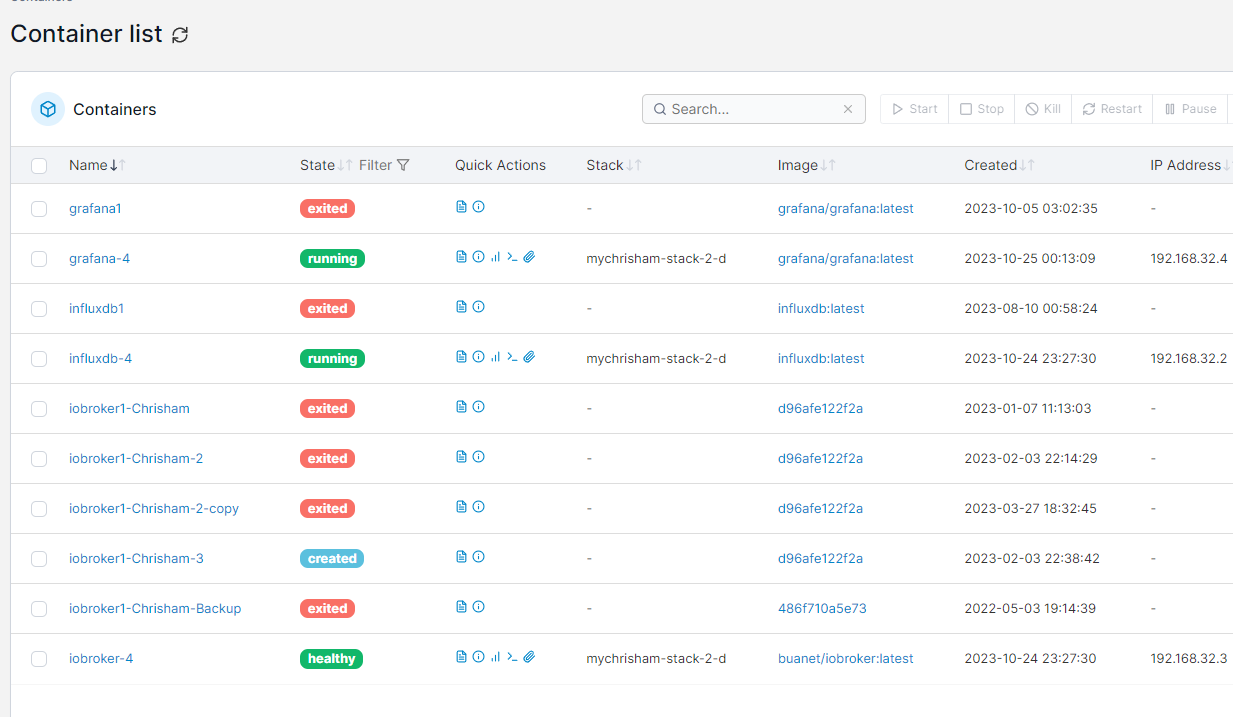View stats for the grafana-4 container

(495, 257)
